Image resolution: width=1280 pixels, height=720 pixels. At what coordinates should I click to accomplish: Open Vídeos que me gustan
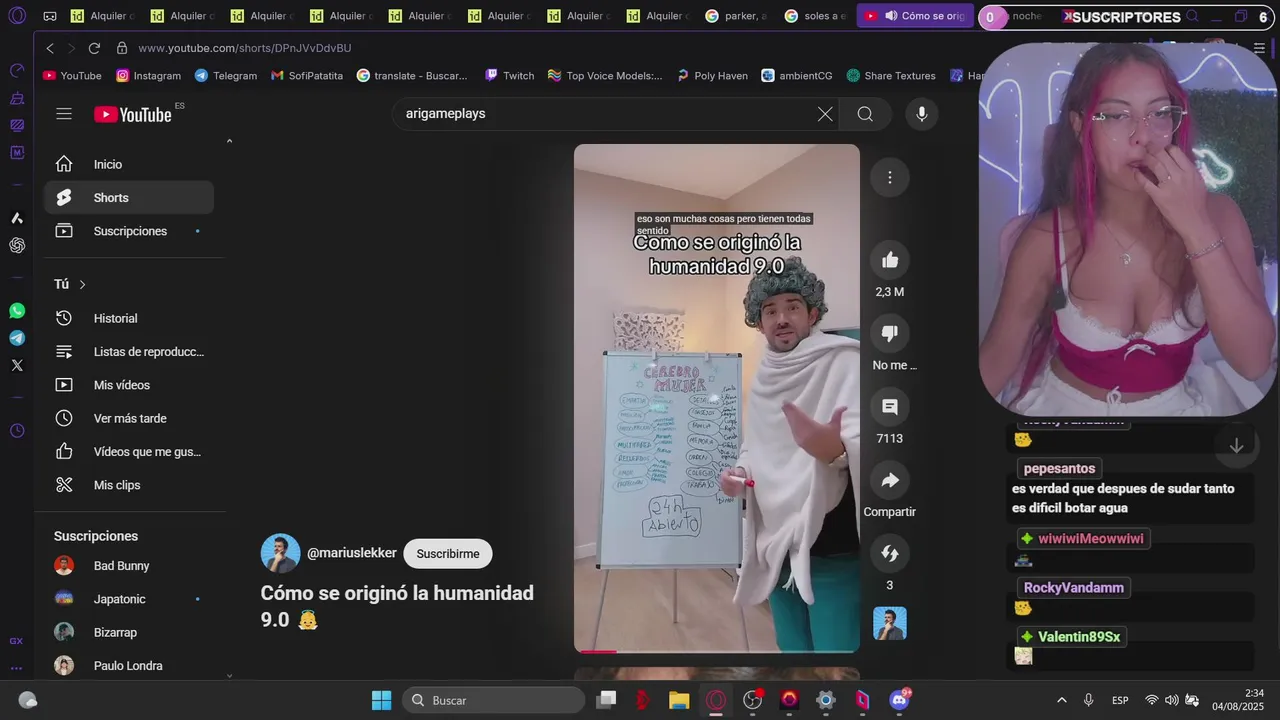click(x=128, y=452)
